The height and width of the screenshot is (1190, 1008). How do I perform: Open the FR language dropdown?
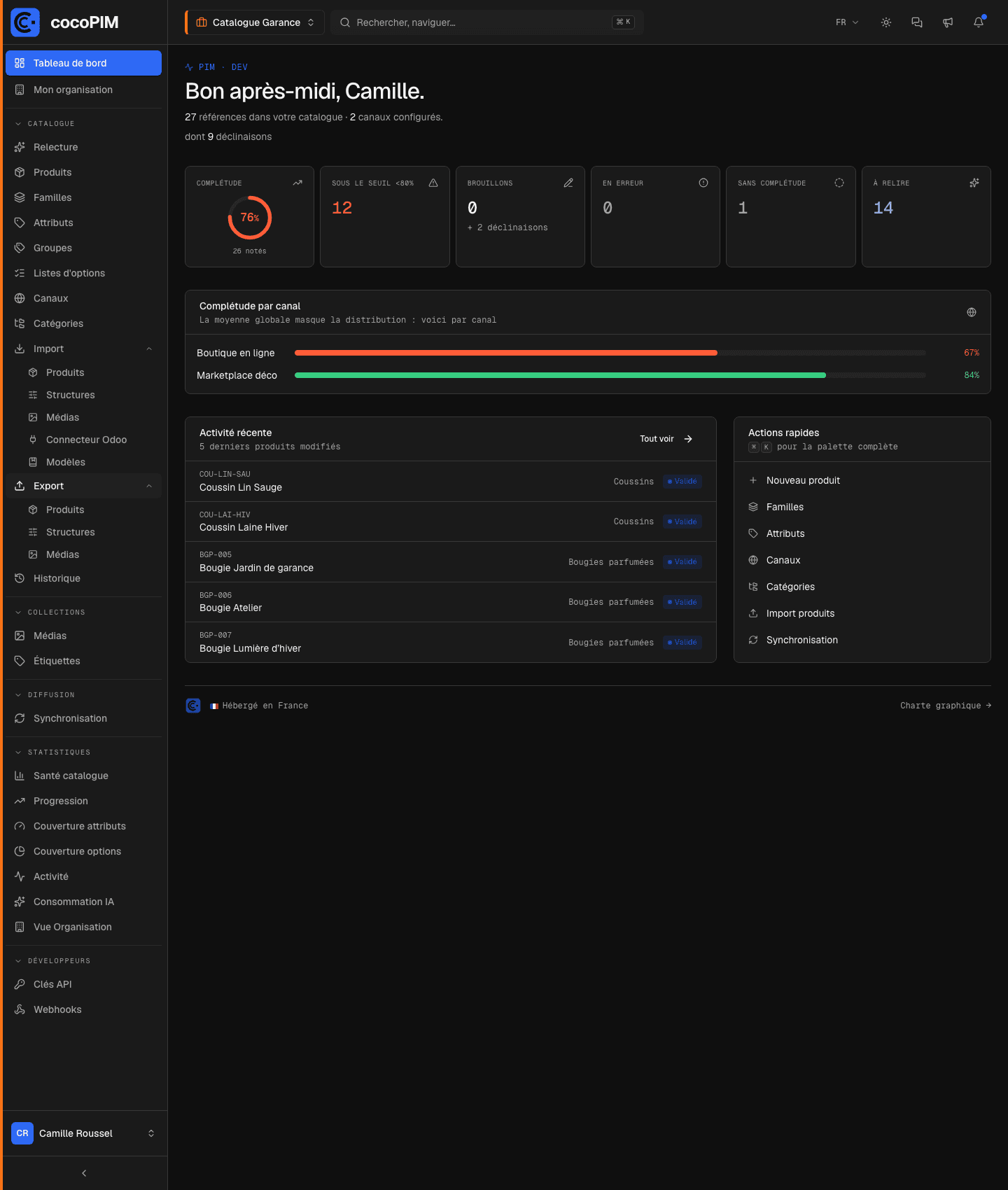pos(847,22)
